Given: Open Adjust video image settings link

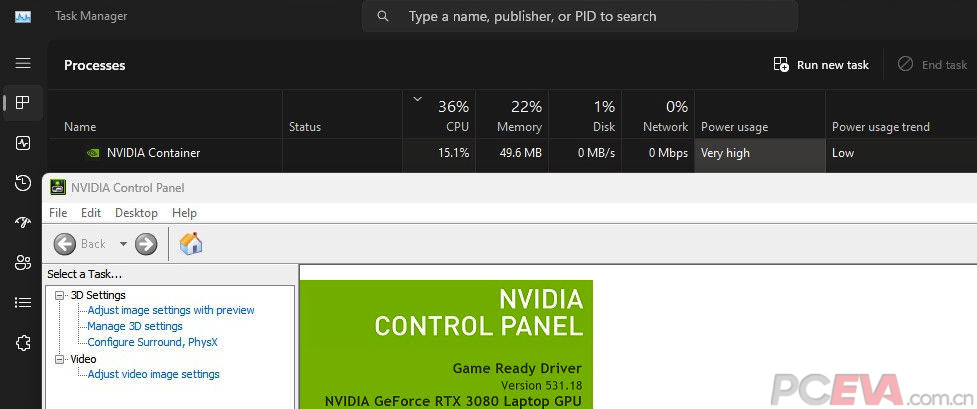Looking at the screenshot, I should tap(153, 374).
